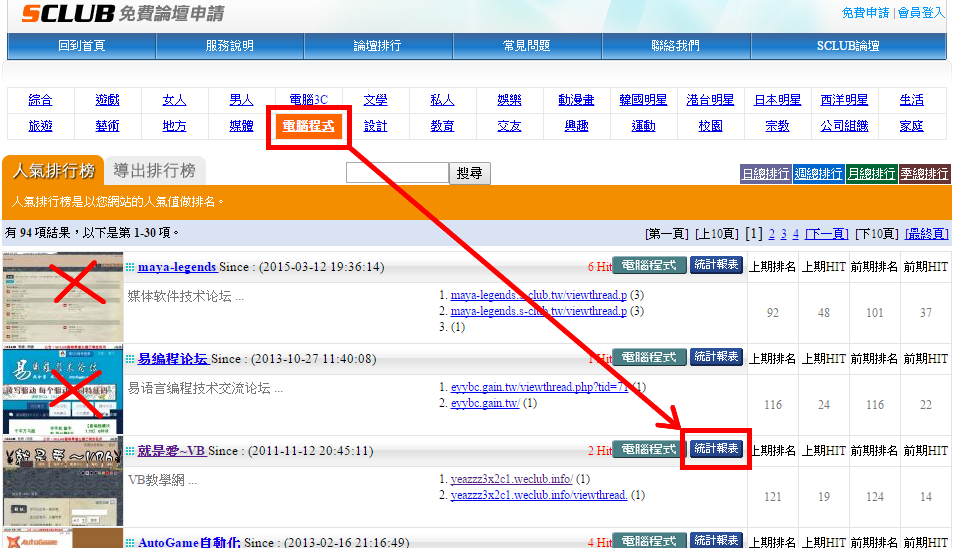
Task: Click the search text input field
Action: coord(397,173)
